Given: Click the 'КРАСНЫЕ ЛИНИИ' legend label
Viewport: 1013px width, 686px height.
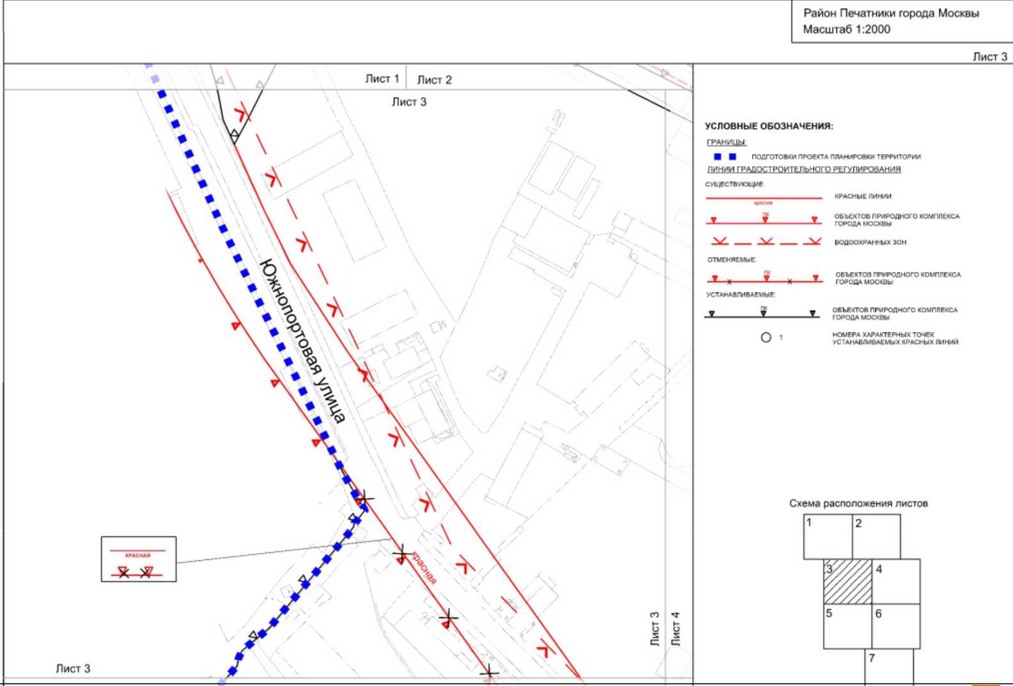Looking at the screenshot, I should tap(863, 196).
